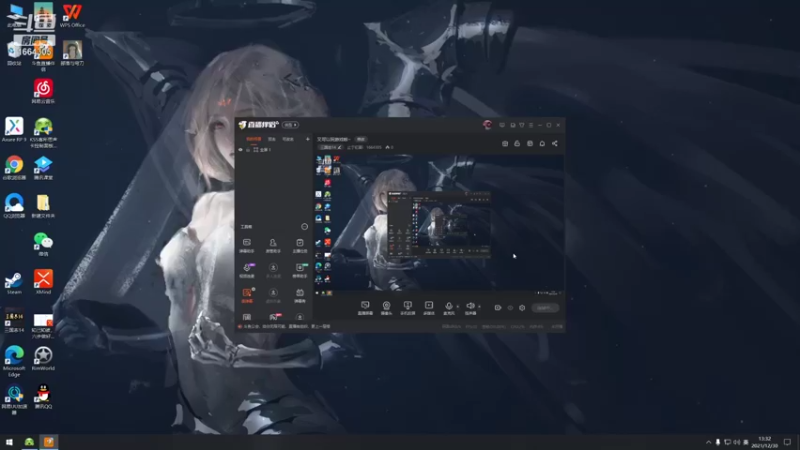Toggle the eye visibility for full screen source

240,150
